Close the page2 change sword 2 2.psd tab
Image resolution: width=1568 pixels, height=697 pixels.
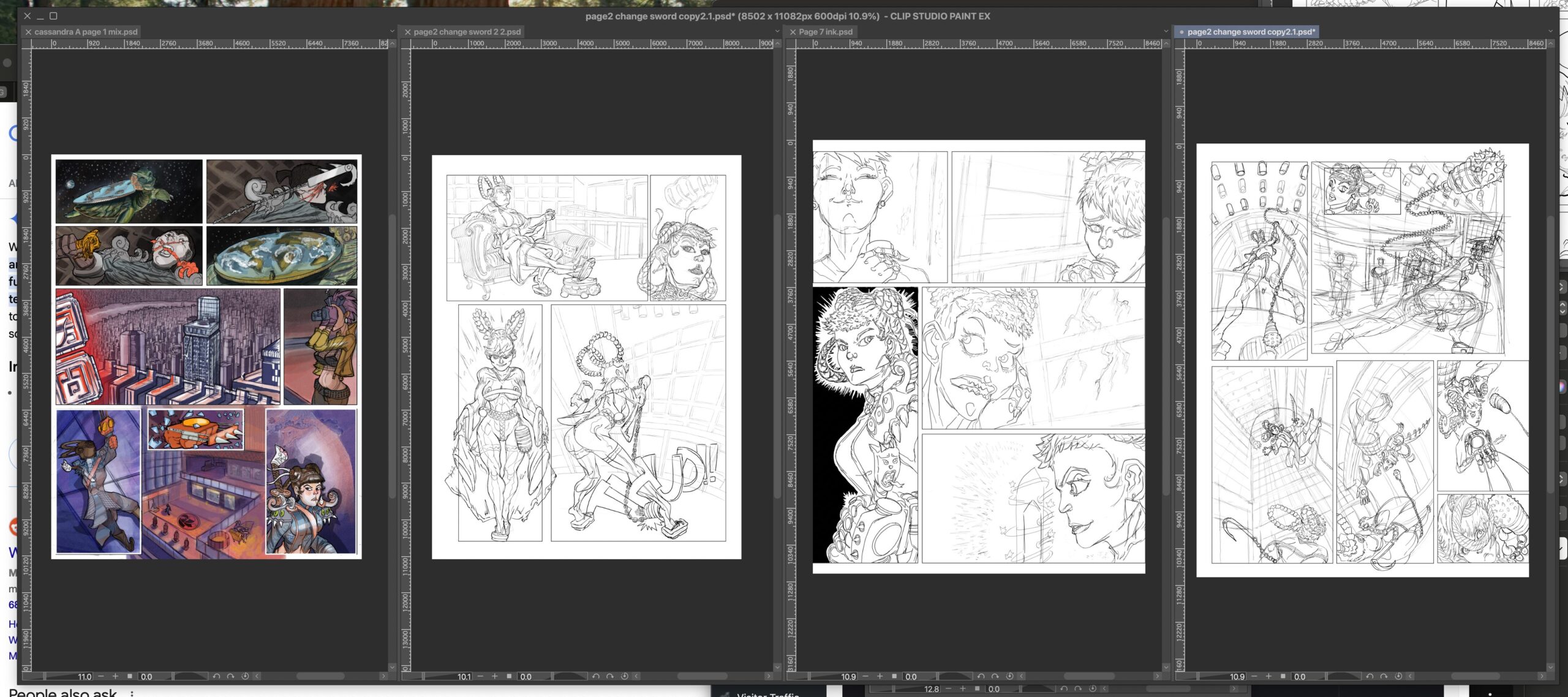coord(407,32)
